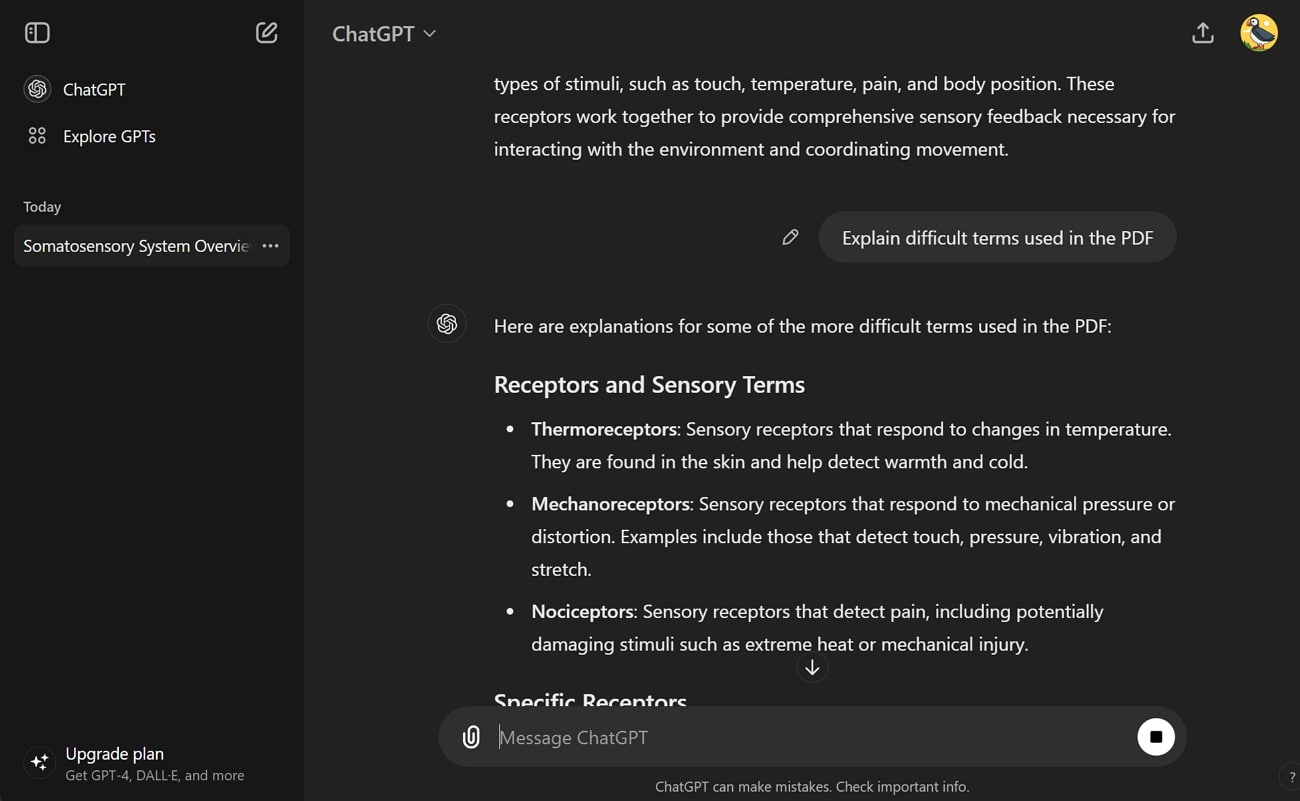Start a new chat with the compose icon
This screenshot has height=801, width=1300.
tap(266, 33)
